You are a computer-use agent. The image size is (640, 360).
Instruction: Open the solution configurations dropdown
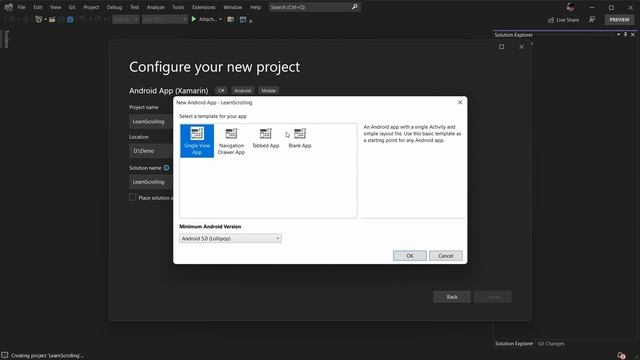point(126,19)
